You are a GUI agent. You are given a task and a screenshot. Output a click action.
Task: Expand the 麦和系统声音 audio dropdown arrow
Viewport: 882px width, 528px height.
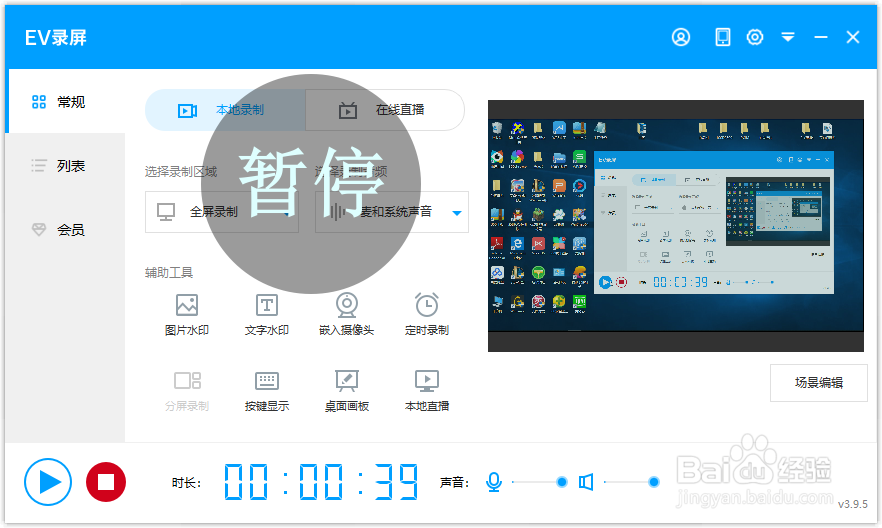pos(457,213)
